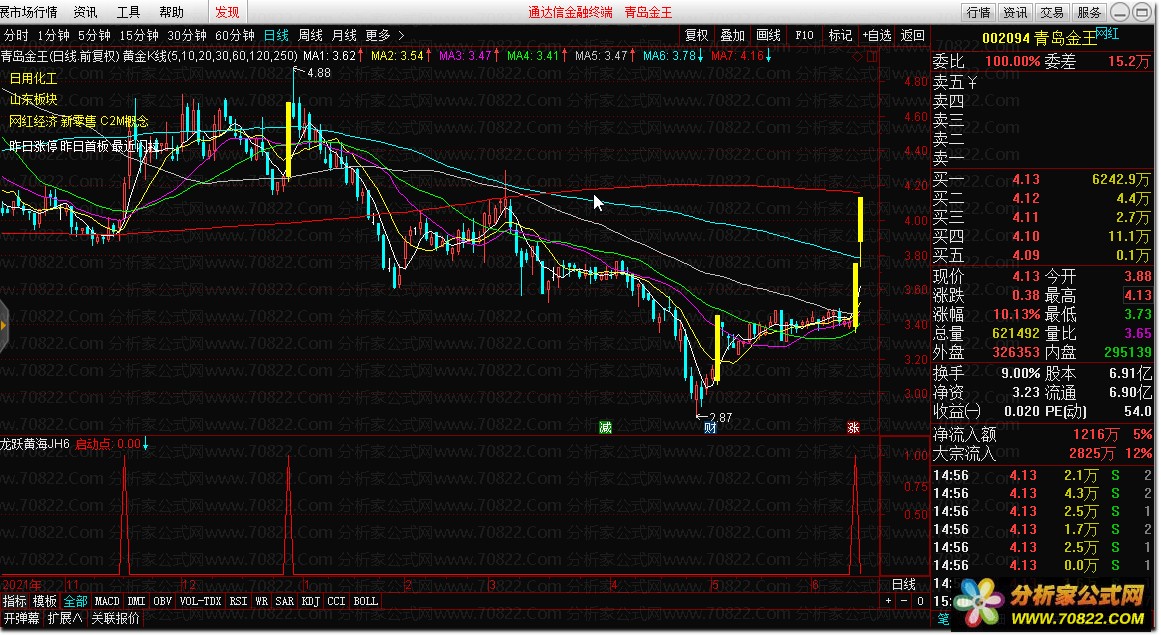Click the 返回 back button
The image size is (1161, 635).
(912, 35)
